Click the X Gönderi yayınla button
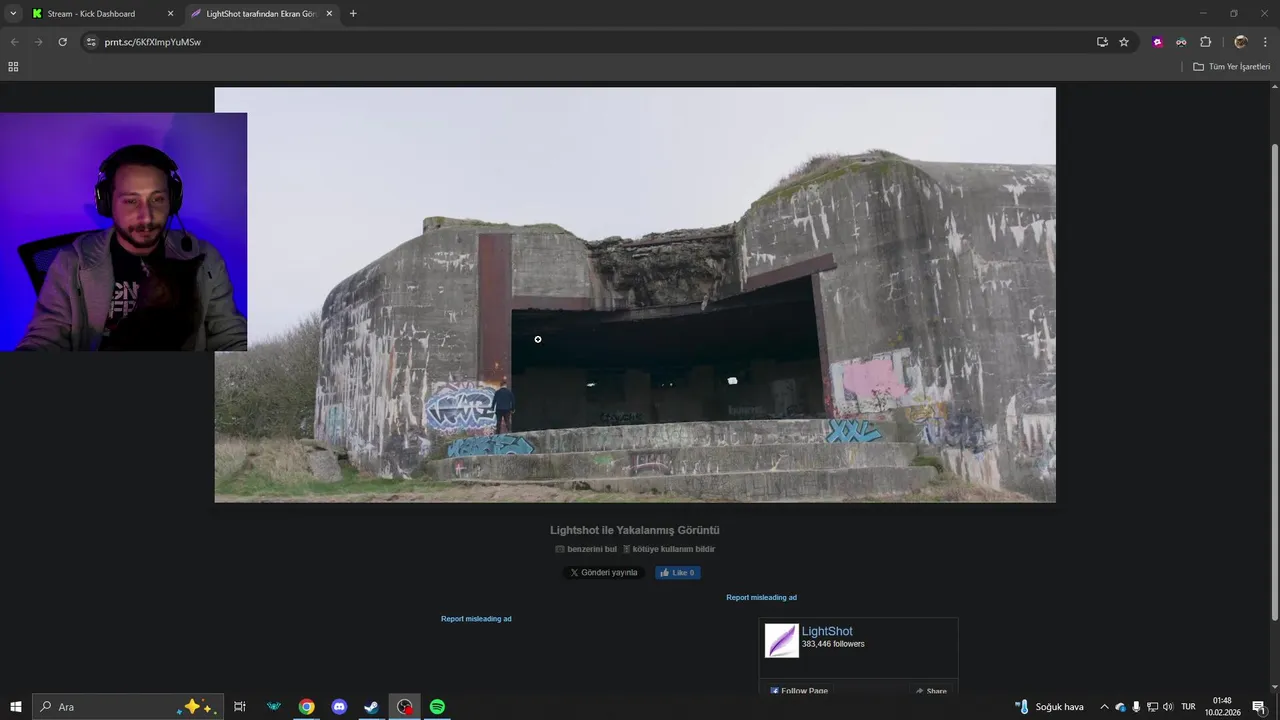Image resolution: width=1280 pixels, height=720 pixels. (x=604, y=573)
